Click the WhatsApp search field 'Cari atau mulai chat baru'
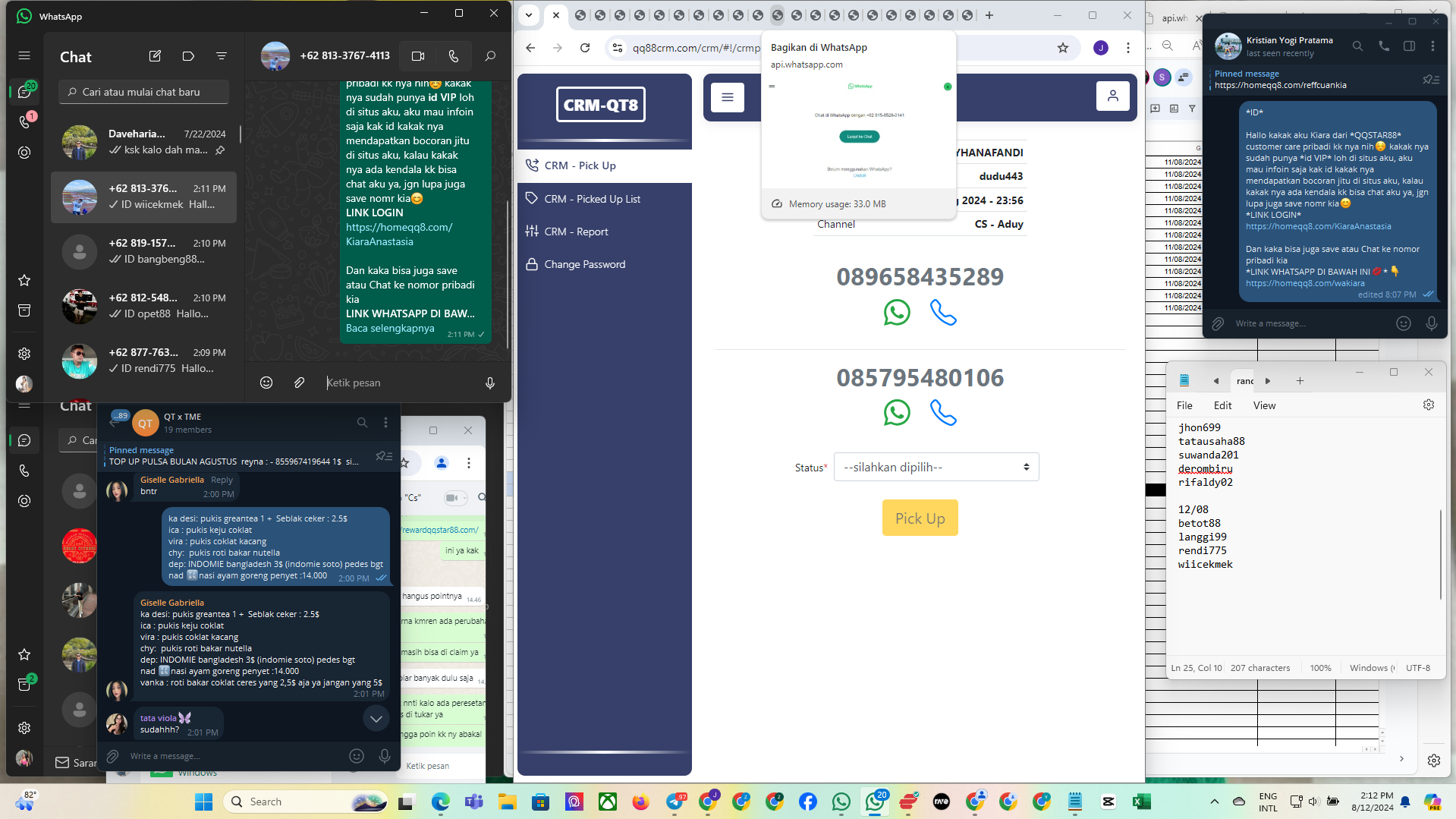Screen dimensions: 1456x819 tap(144, 92)
